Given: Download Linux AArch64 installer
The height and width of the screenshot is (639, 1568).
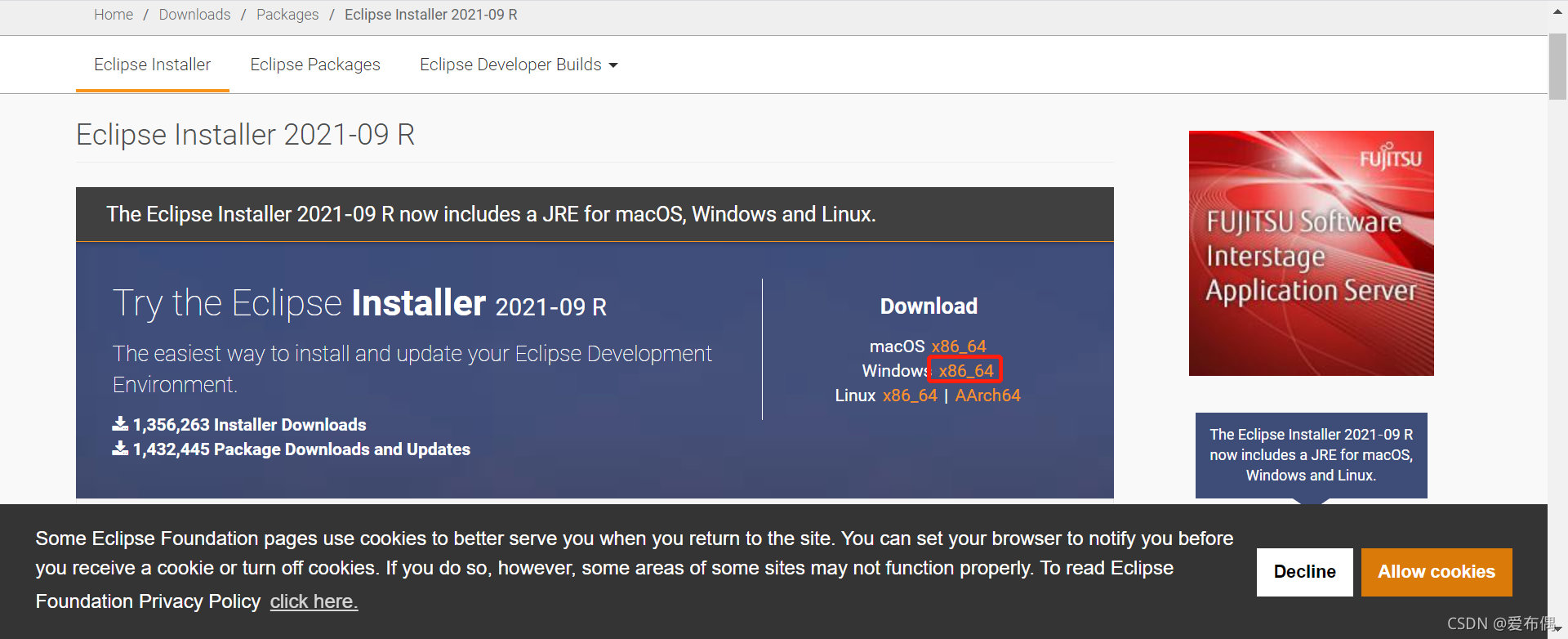Looking at the screenshot, I should [988, 395].
